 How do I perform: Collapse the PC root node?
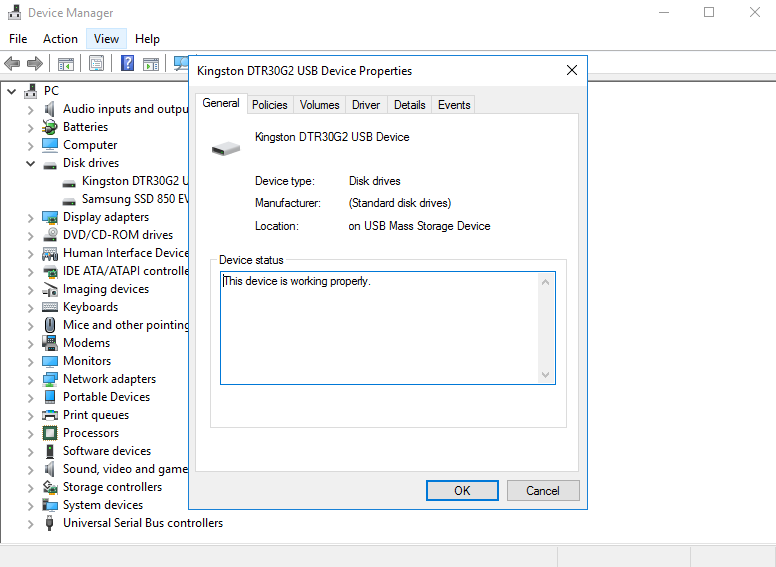tap(12, 91)
